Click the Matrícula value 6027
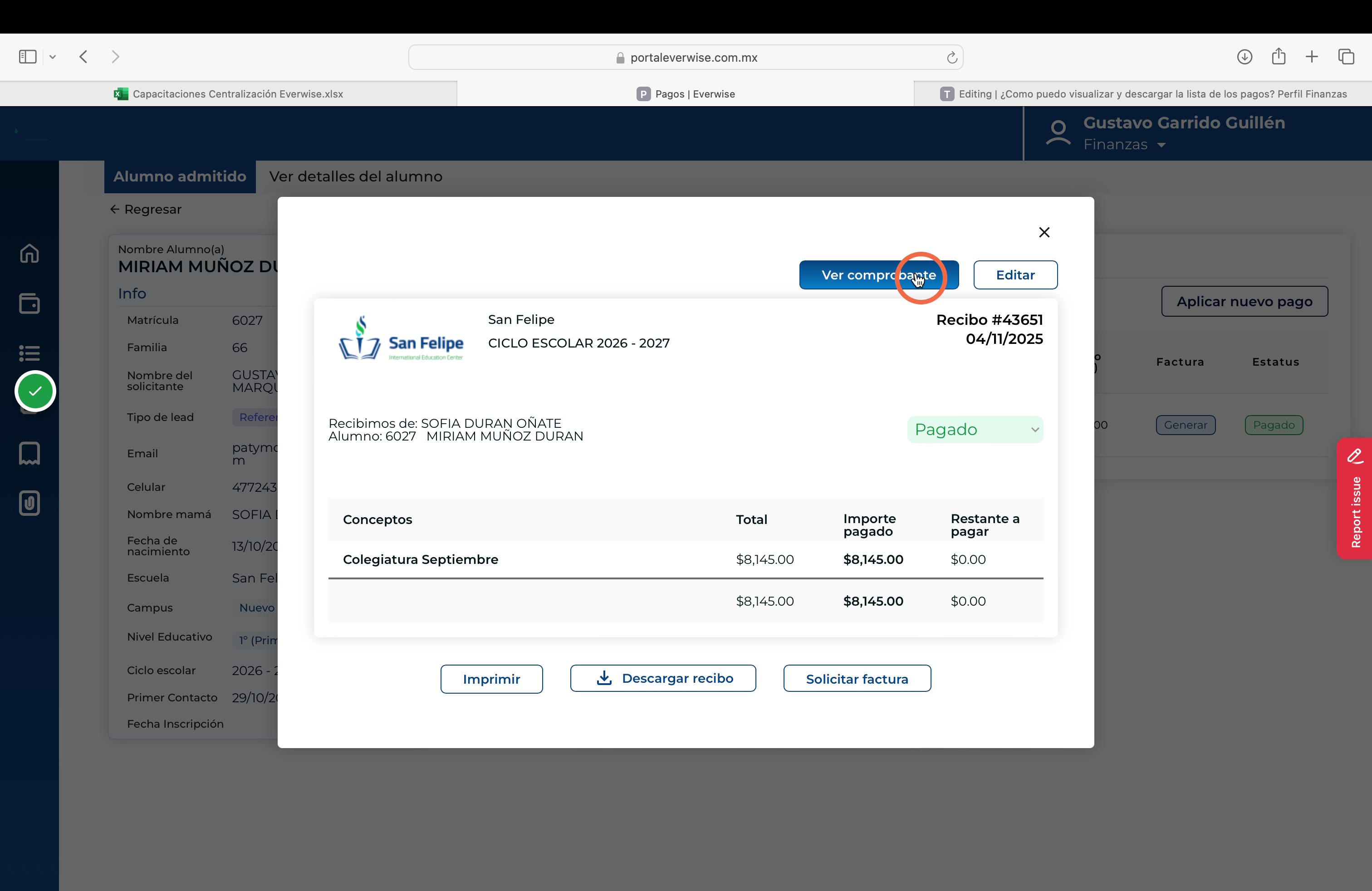This screenshot has height=891, width=1372. coord(247,320)
